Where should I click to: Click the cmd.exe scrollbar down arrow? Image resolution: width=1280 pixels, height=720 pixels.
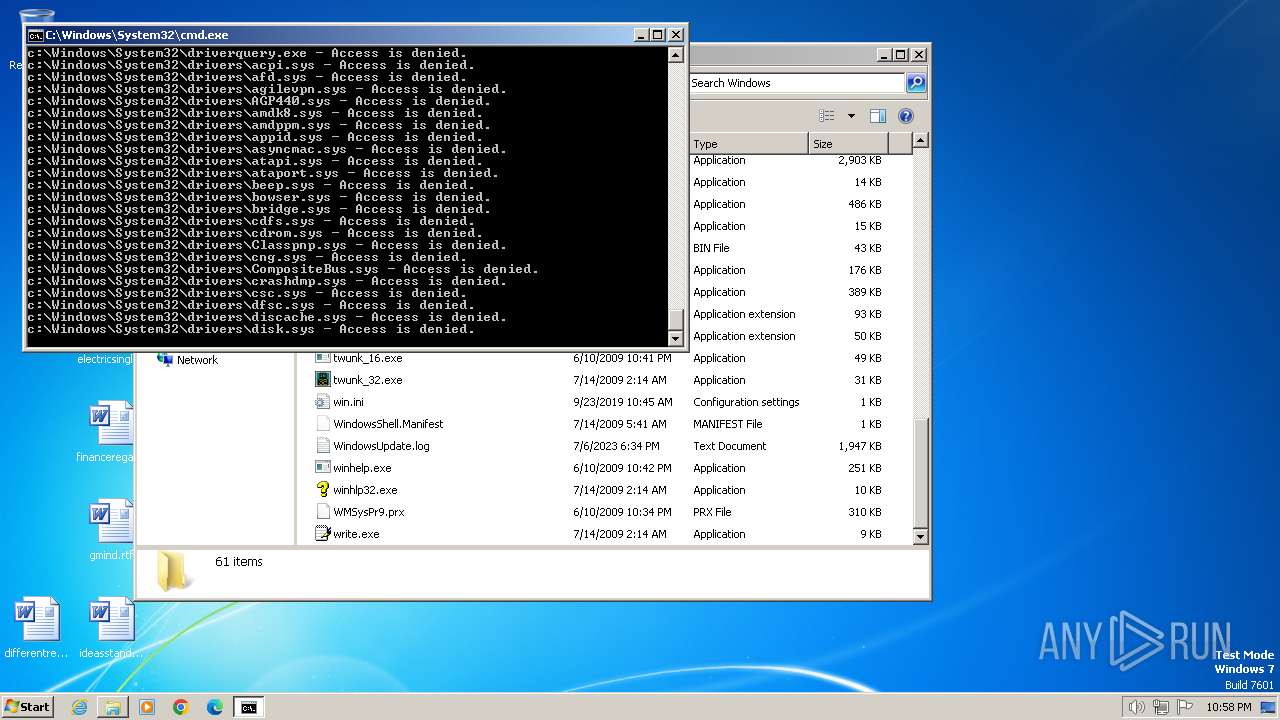[675, 338]
